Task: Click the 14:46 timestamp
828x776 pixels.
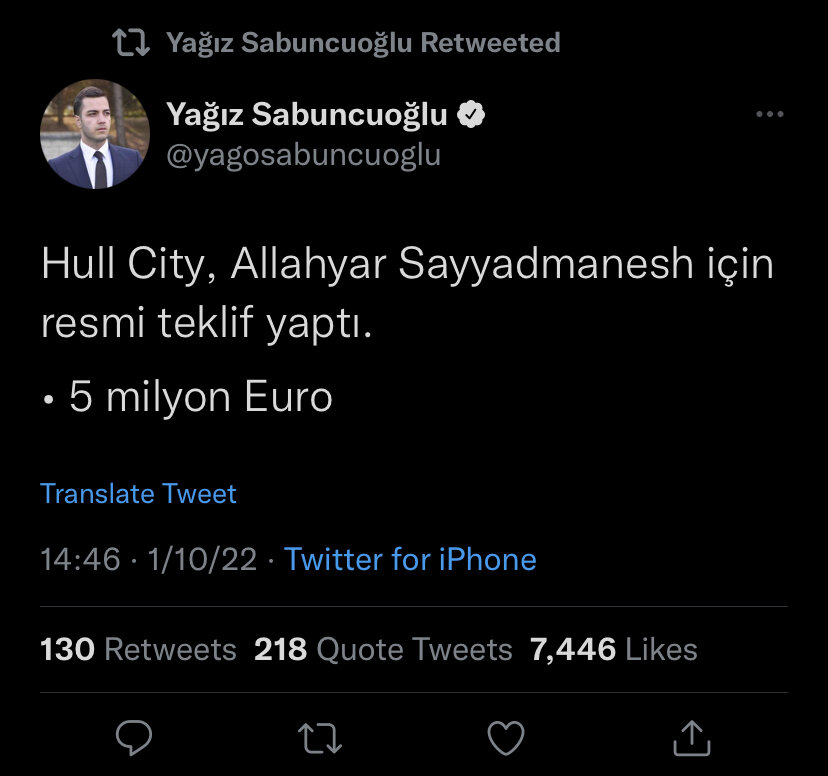Action: [x=80, y=559]
